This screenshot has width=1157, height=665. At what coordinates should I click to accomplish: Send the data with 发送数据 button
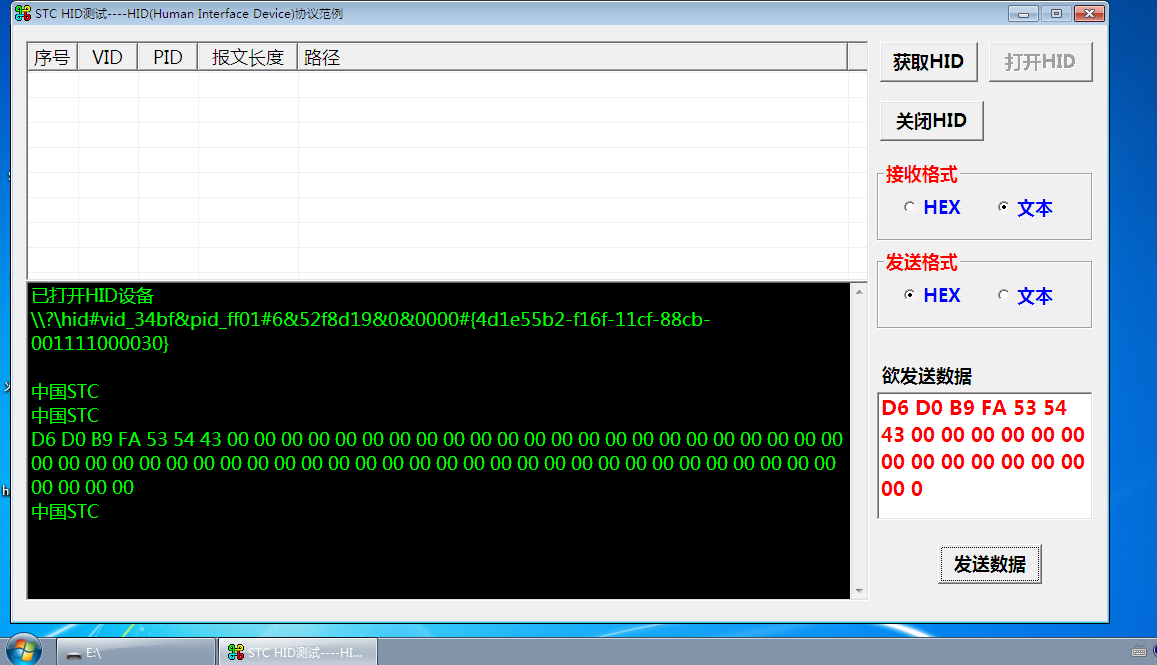pyautogui.click(x=990, y=565)
